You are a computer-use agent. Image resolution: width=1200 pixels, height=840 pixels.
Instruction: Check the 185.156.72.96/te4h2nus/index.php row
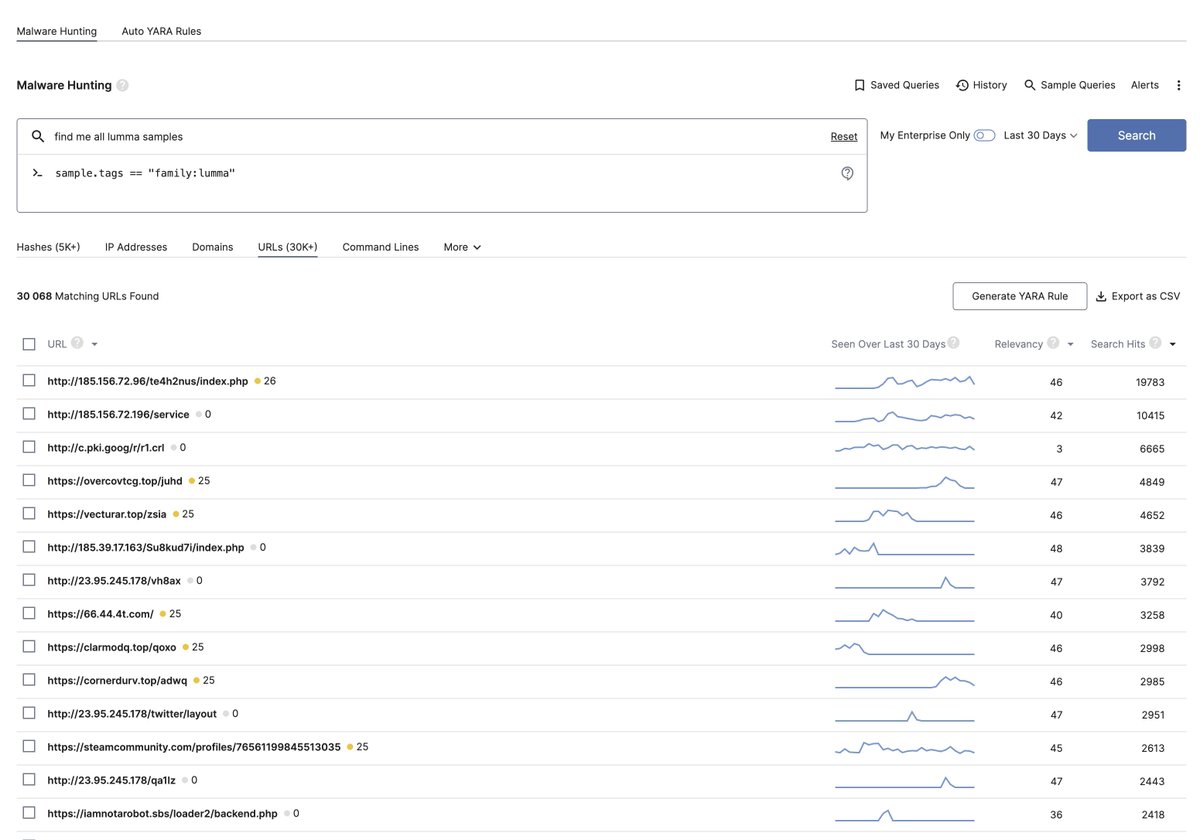tap(29, 380)
